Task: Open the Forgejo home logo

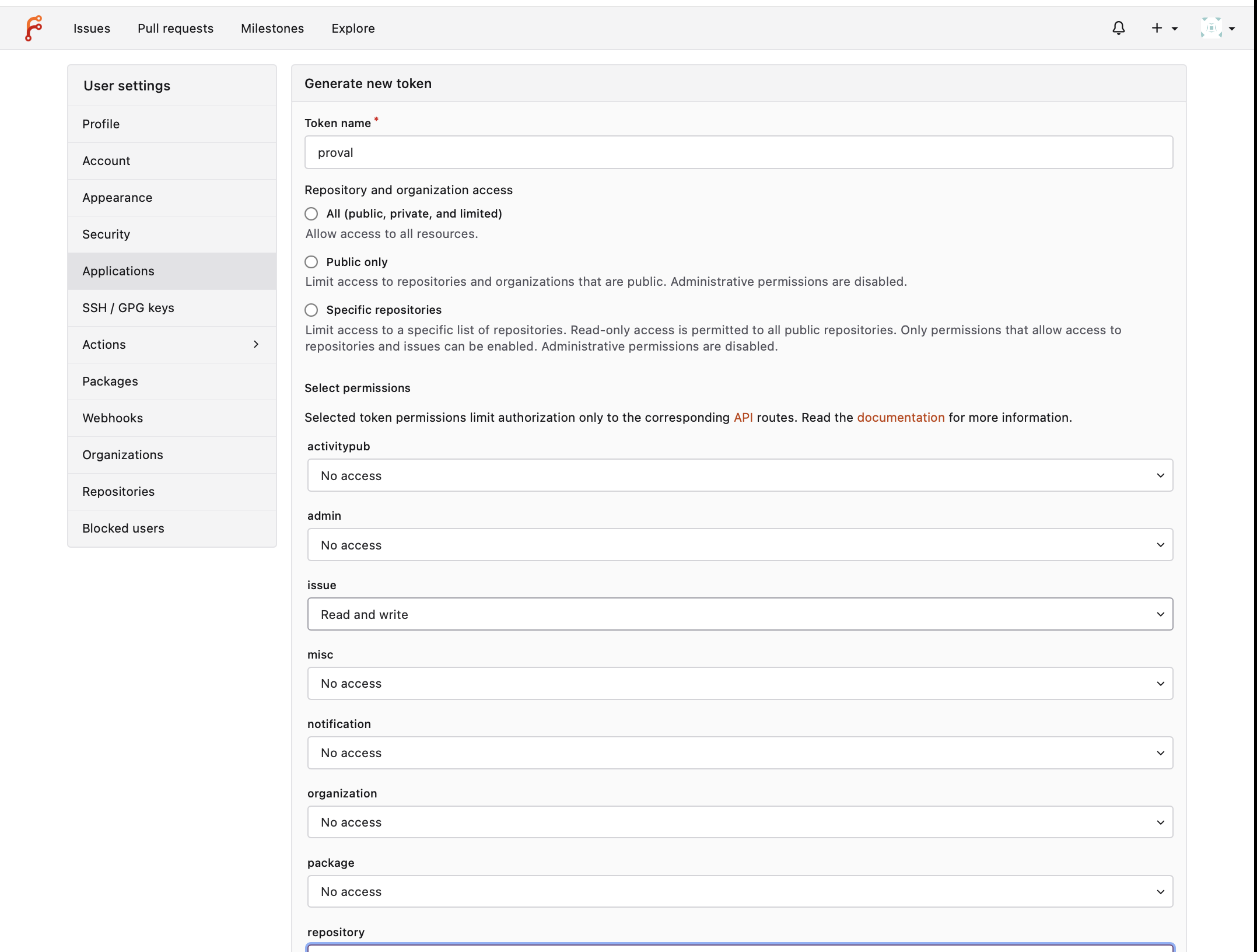Action: click(x=34, y=28)
